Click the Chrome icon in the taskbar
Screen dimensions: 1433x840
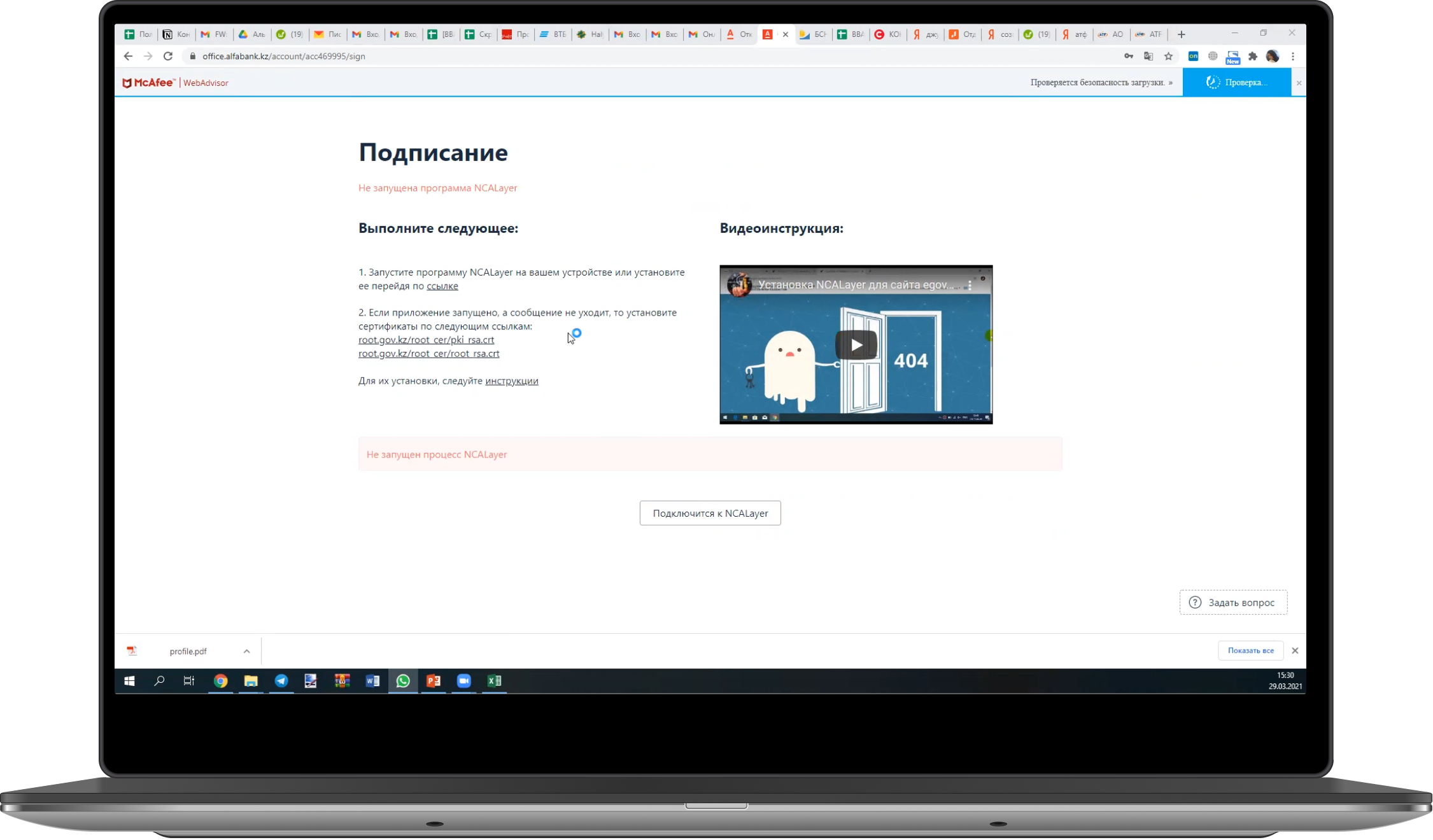pos(220,681)
